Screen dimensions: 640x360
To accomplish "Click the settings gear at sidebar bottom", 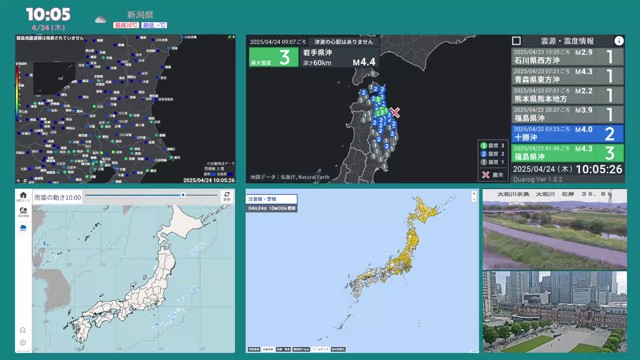I will pos(23,342).
